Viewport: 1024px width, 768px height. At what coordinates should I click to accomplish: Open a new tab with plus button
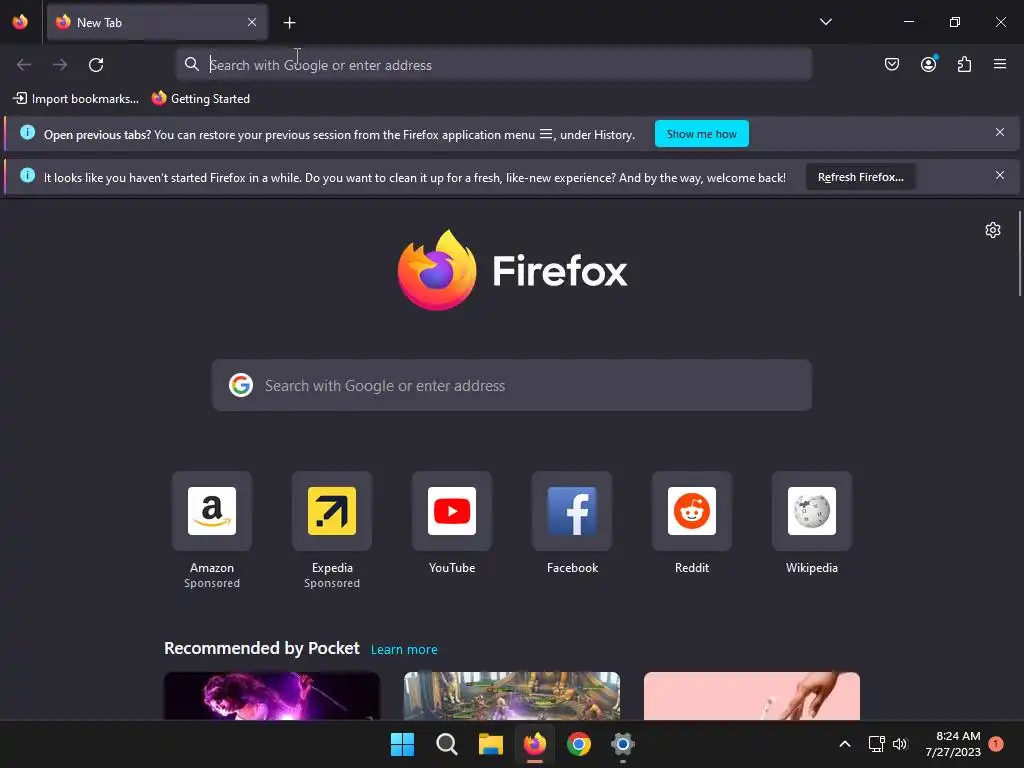tap(289, 23)
